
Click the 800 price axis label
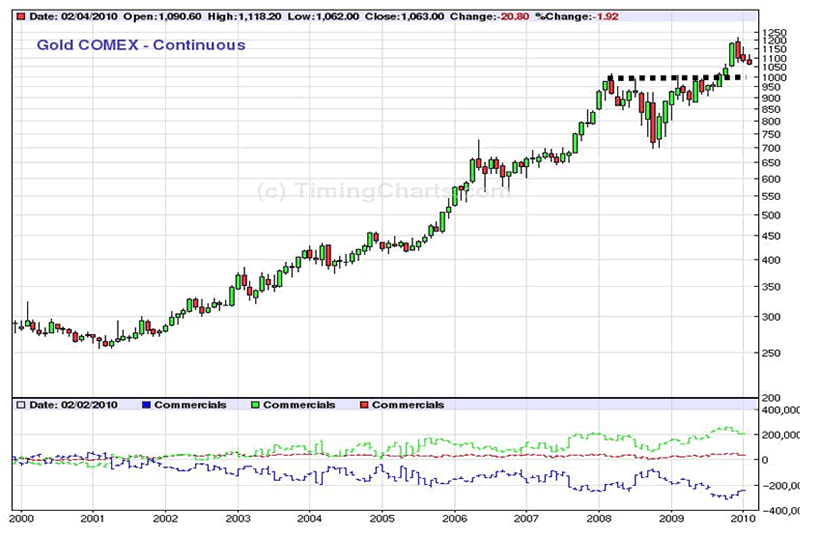[x=771, y=121]
